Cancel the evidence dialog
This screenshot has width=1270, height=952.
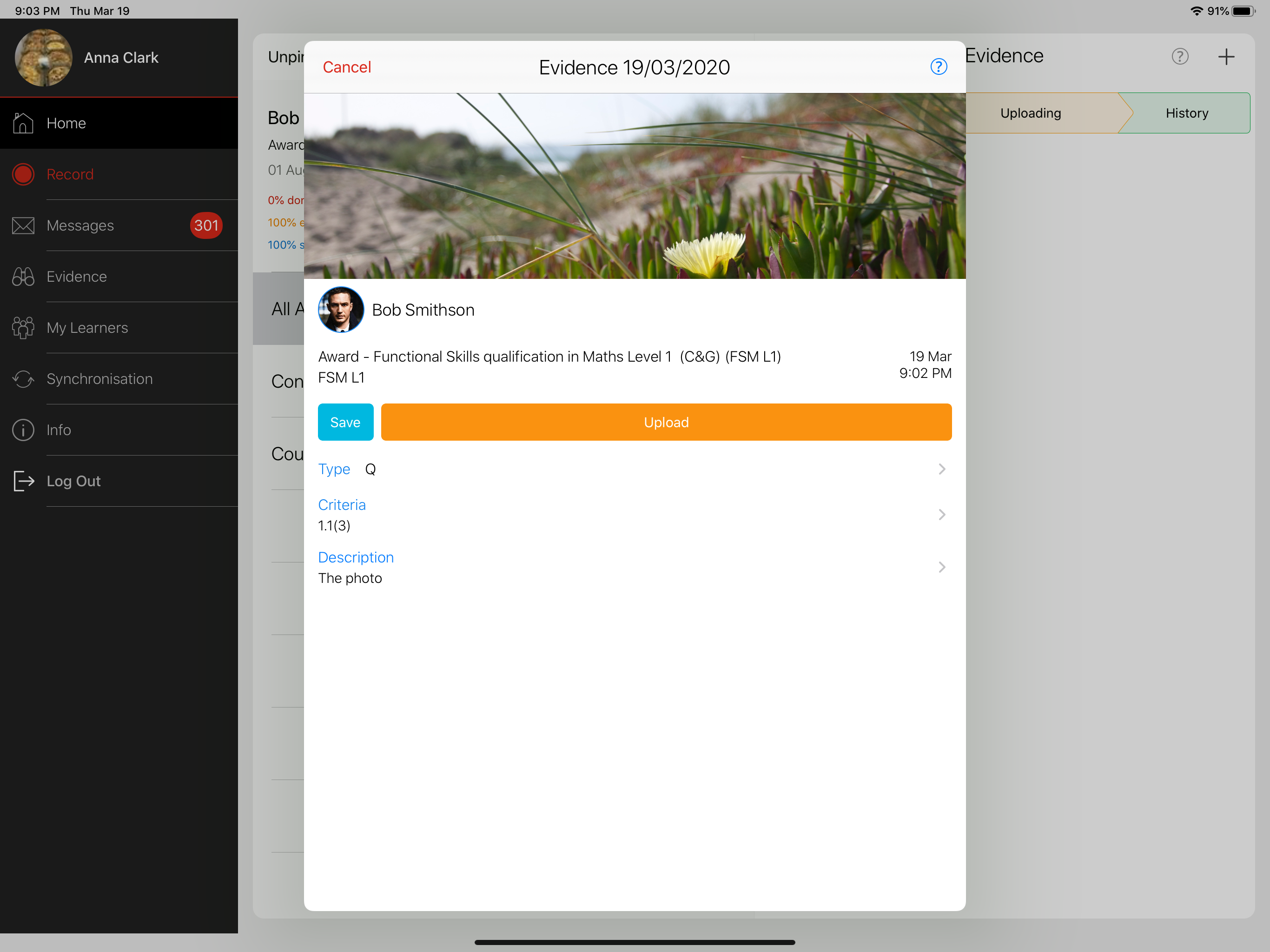point(347,67)
